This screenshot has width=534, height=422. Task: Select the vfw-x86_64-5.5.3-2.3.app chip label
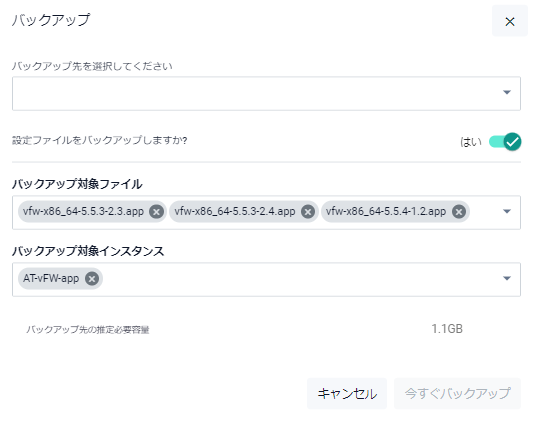pos(83,212)
